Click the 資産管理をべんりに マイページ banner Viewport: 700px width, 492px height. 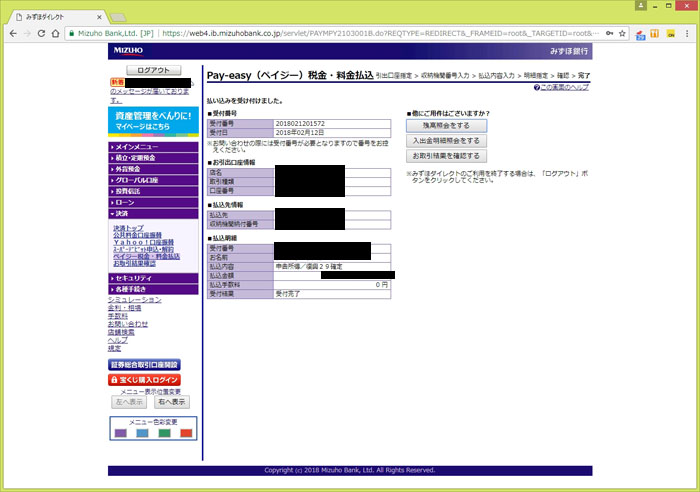153,121
